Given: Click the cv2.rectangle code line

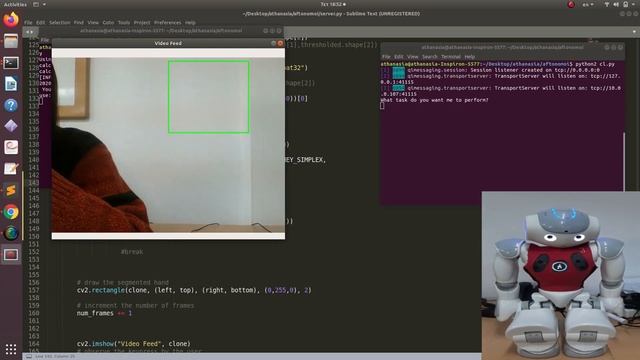Looking at the screenshot, I should click(194, 290).
